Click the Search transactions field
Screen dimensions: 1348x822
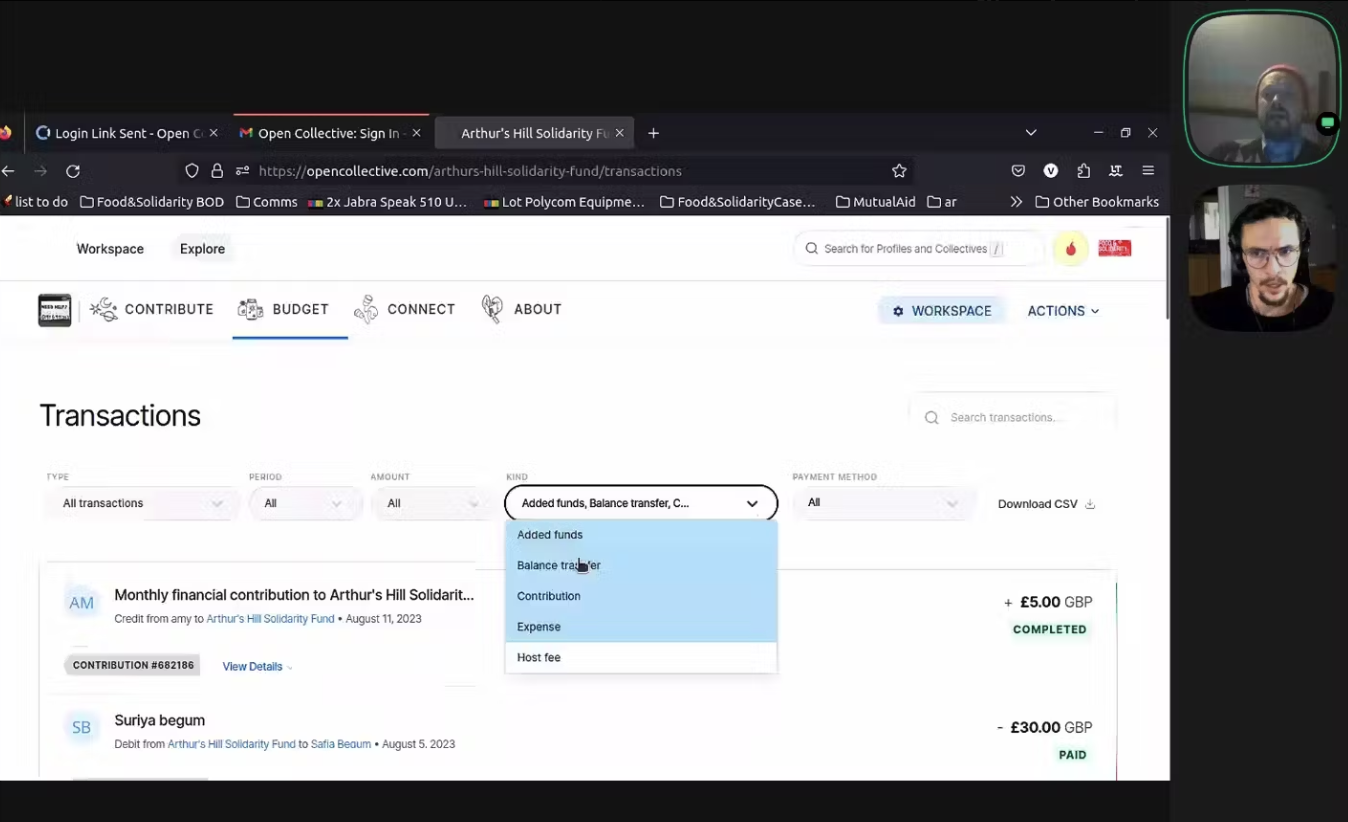coord(1013,417)
